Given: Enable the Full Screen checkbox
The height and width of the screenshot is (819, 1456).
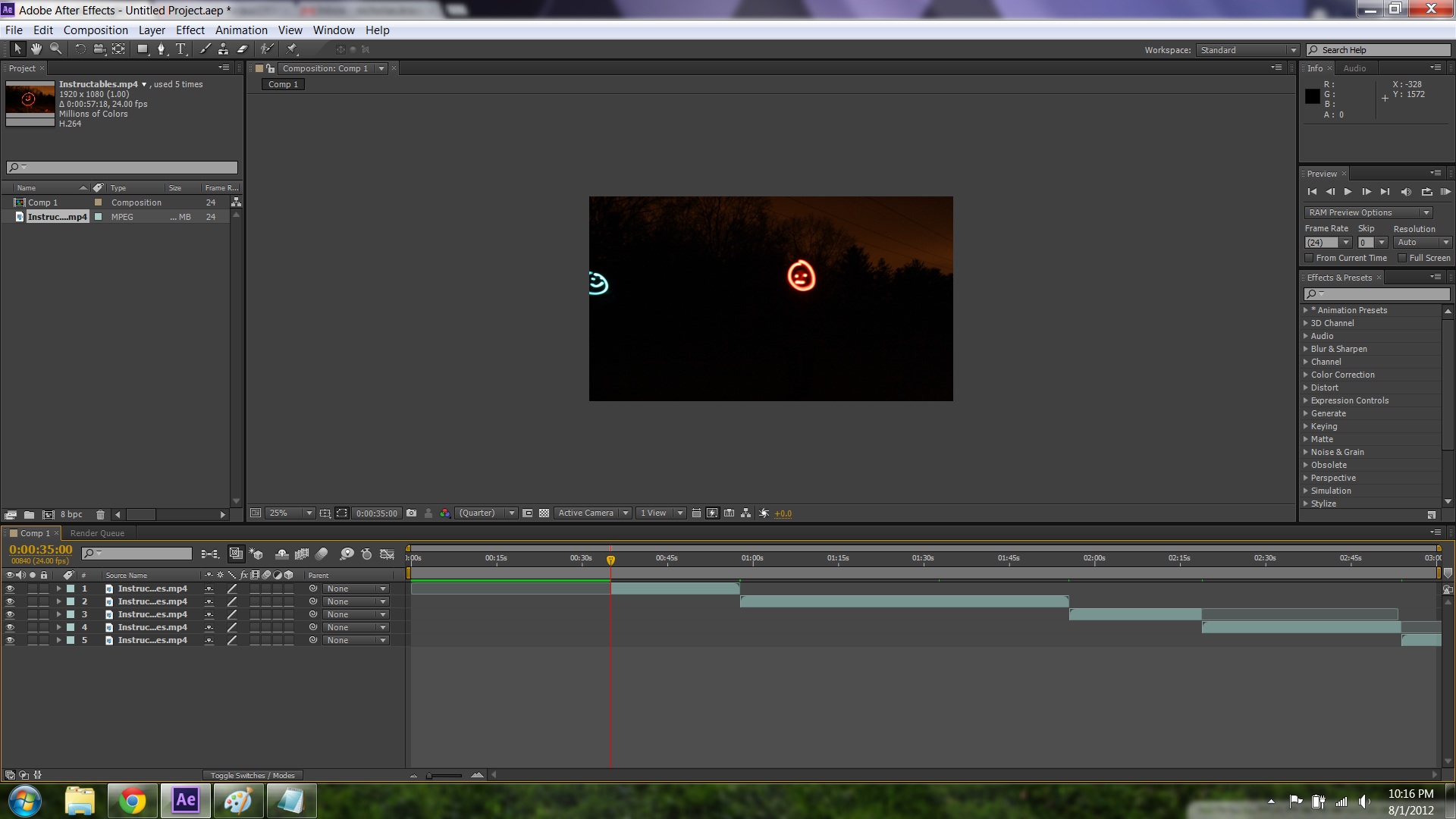Looking at the screenshot, I should pos(1402,258).
